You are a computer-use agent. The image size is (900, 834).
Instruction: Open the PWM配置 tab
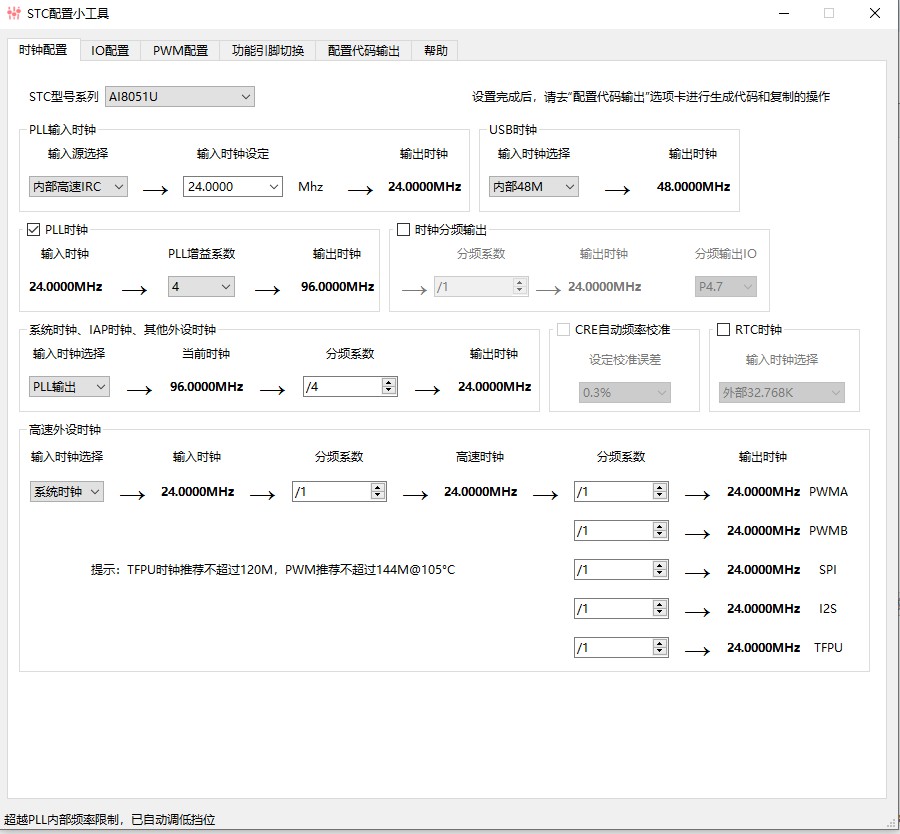coord(180,51)
